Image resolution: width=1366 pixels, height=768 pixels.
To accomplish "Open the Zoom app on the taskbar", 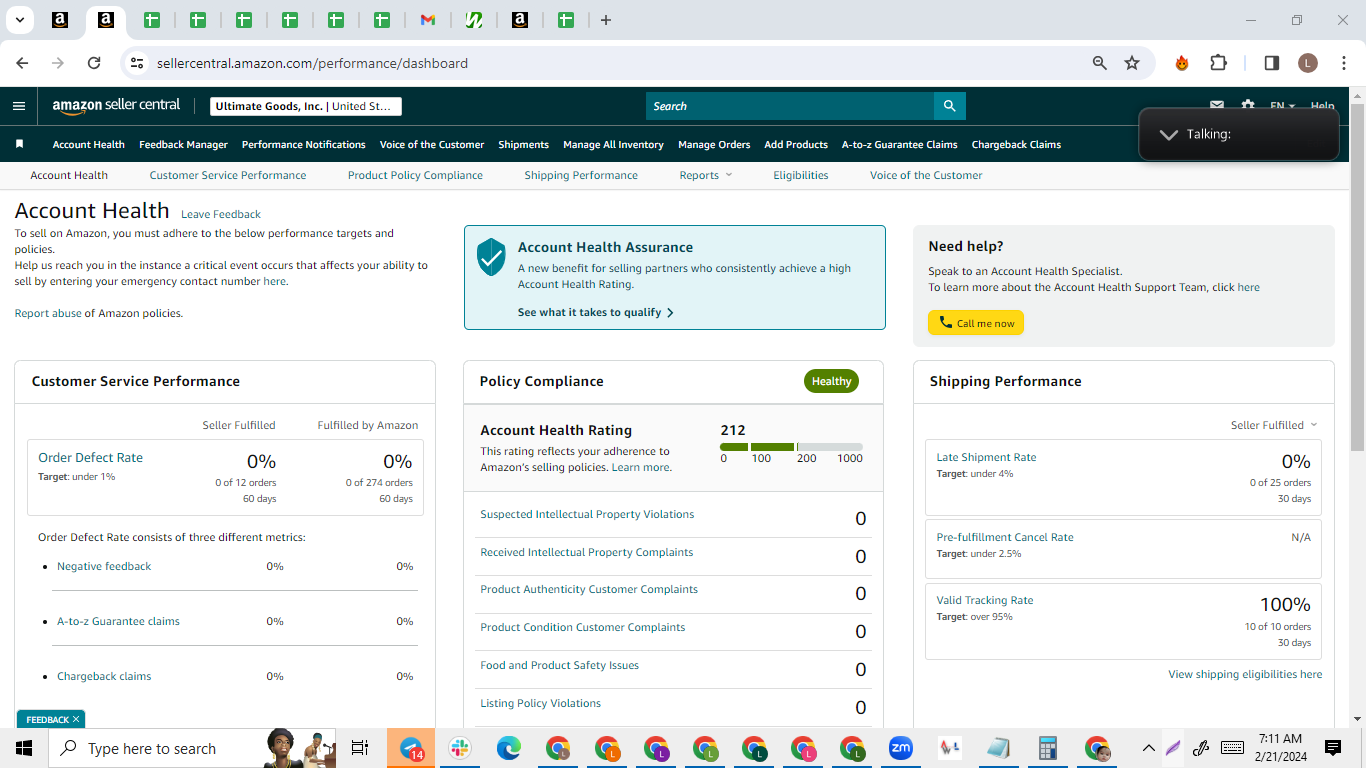I will point(901,748).
